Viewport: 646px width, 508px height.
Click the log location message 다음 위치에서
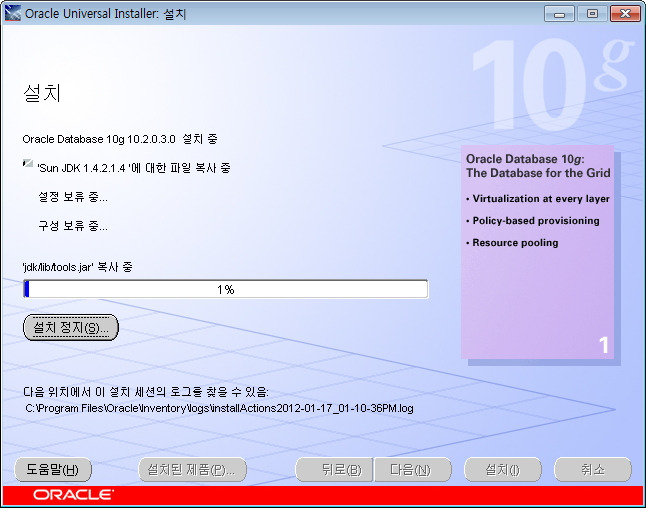[x=146, y=391]
